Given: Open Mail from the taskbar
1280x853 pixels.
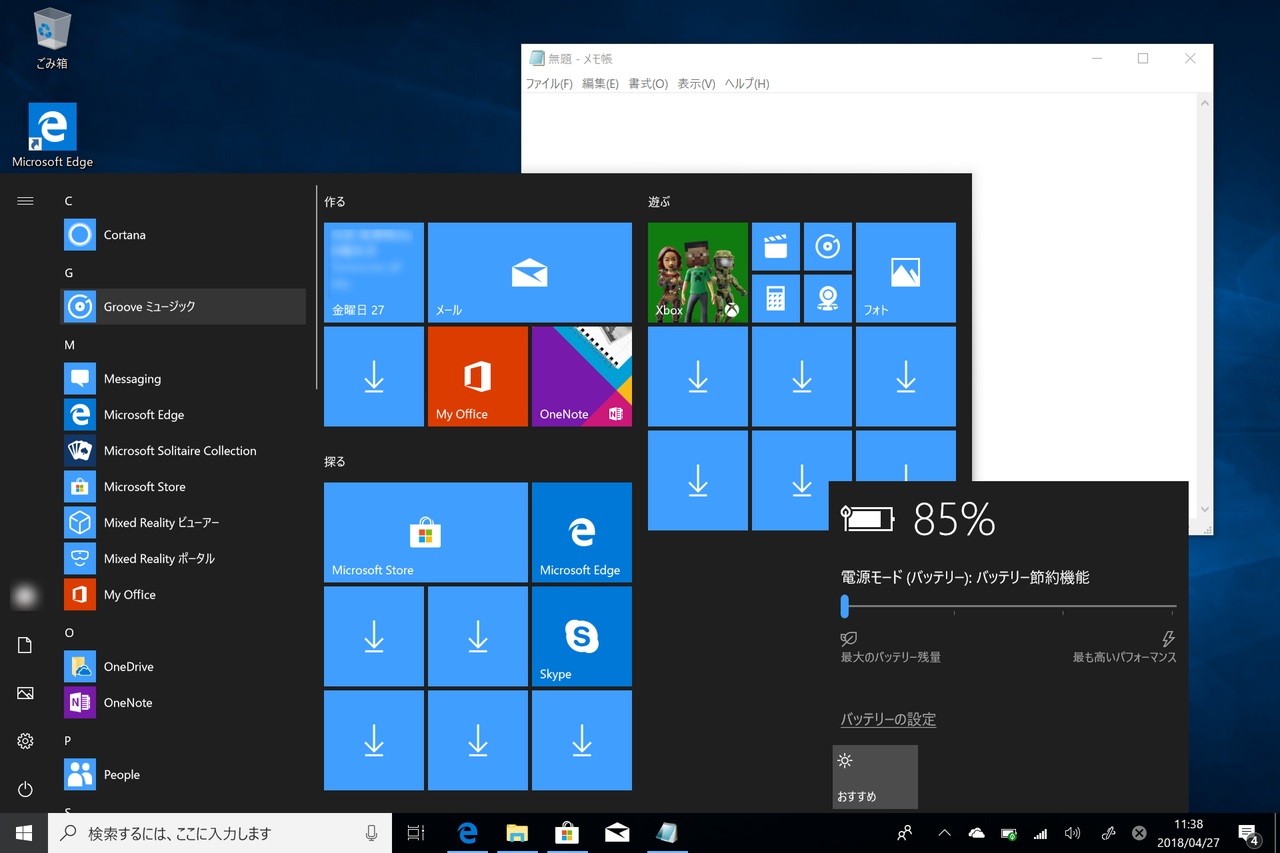Looking at the screenshot, I should pos(617,833).
